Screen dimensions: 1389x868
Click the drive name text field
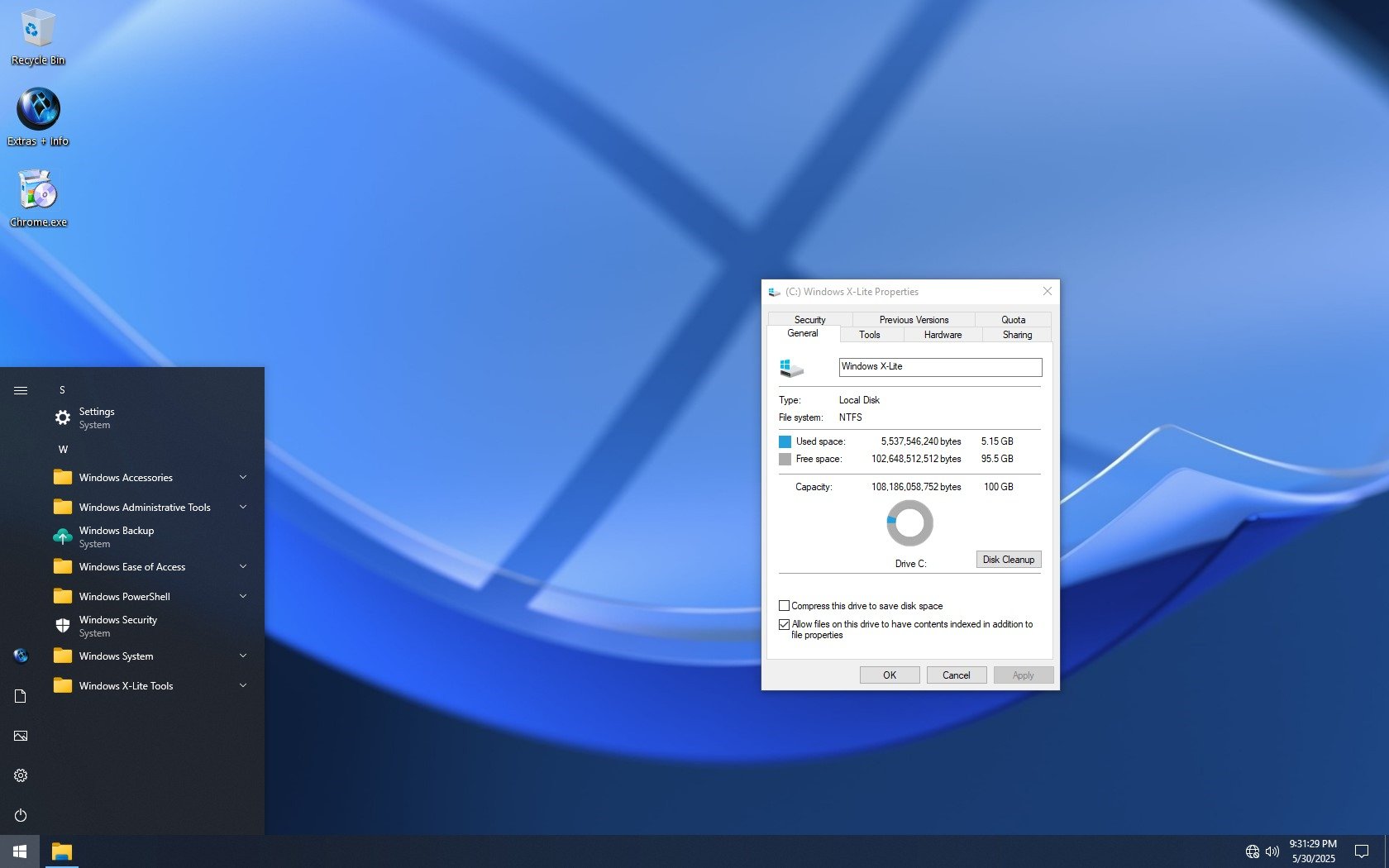(x=940, y=367)
